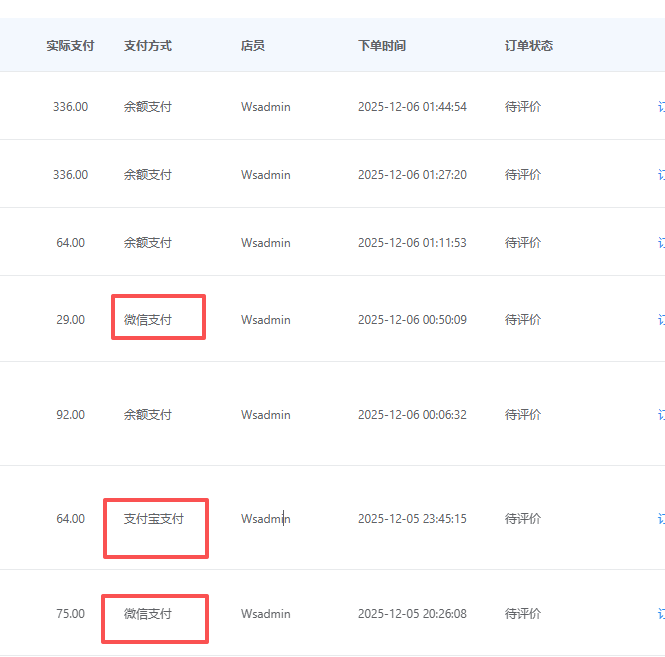Click the 店员 column header
Screen dimensions: 665x657
click(253, 46)
